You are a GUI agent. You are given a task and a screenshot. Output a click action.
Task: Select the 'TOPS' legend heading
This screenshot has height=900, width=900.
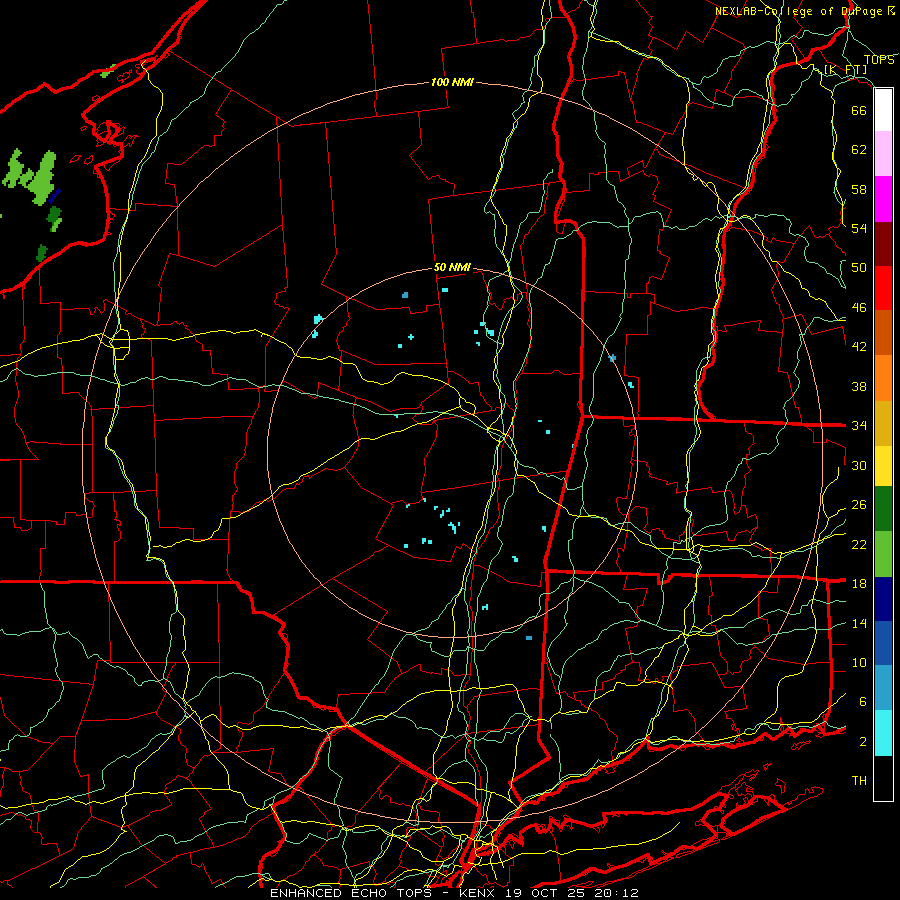point(879,60)
